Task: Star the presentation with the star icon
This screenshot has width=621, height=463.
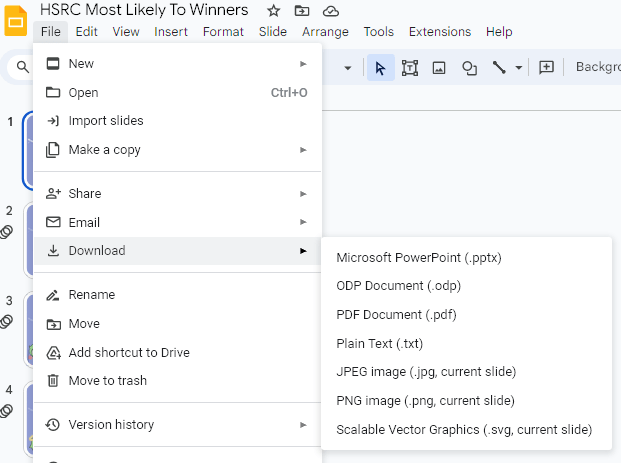Action: [x=274, y=10]
